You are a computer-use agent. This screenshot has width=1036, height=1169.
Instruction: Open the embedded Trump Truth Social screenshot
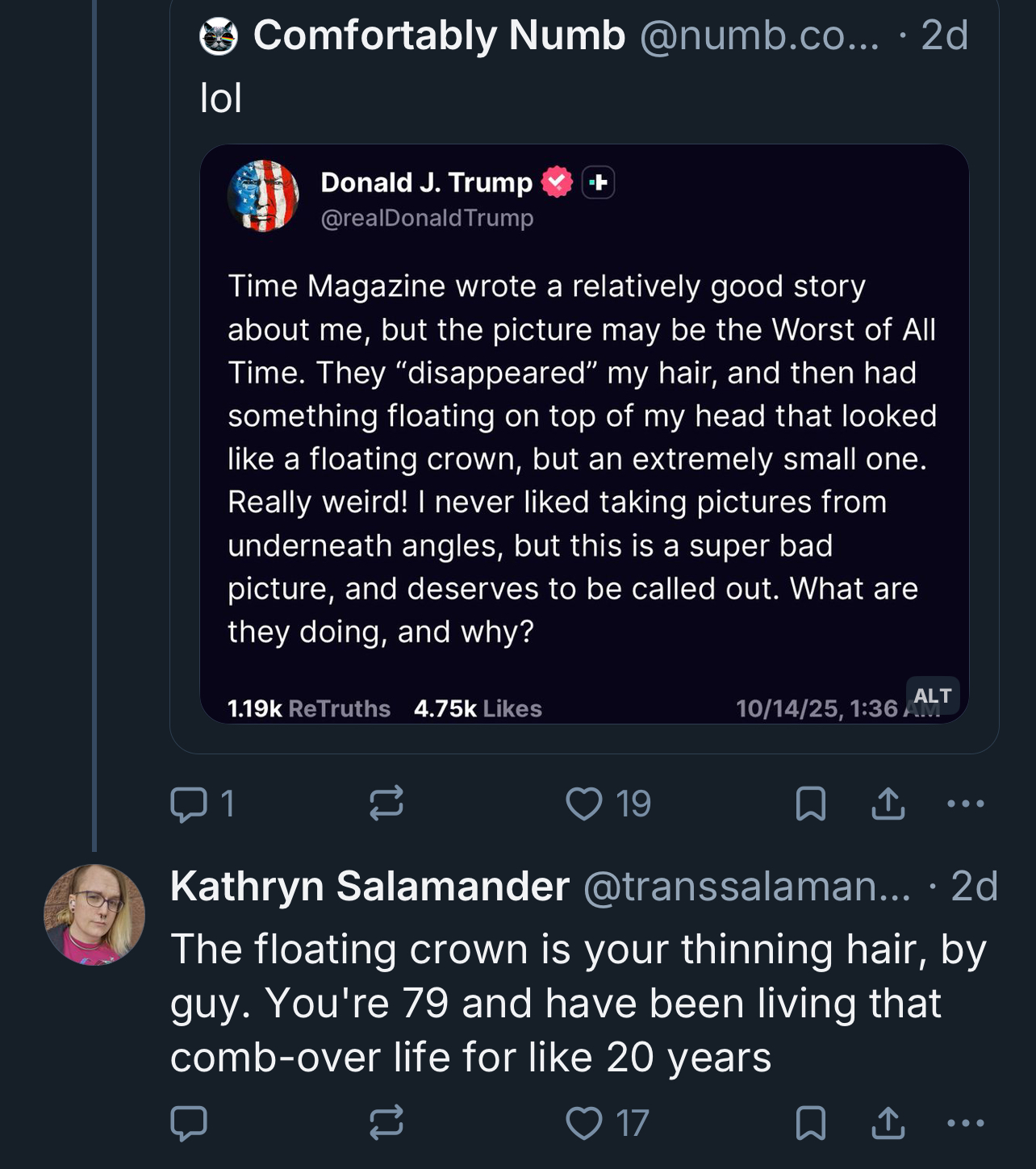click(x=584, y=434)
